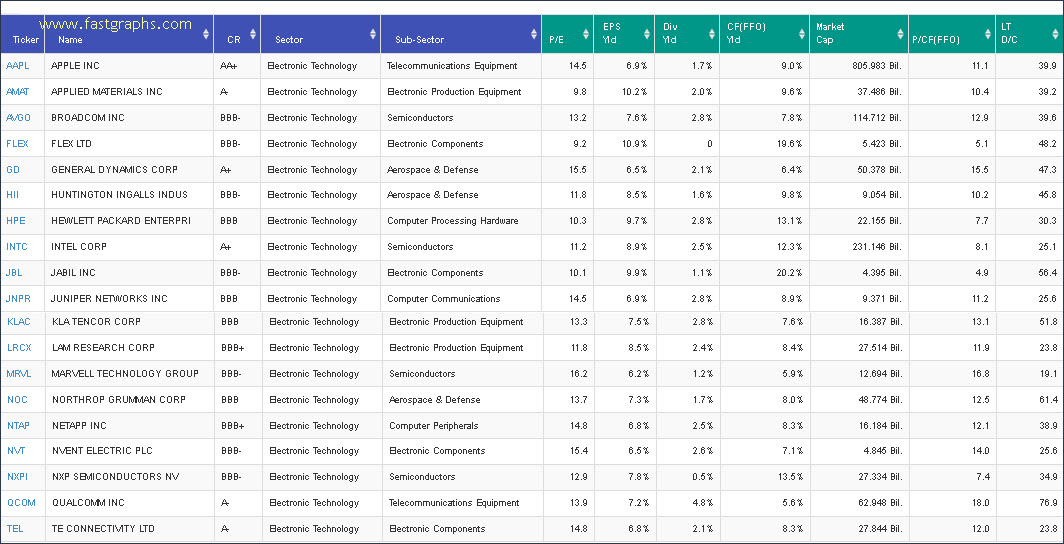This screenshot has height=544, width=1064.
Task: Open the NOC ticker link
Action: tap(17, 400)
